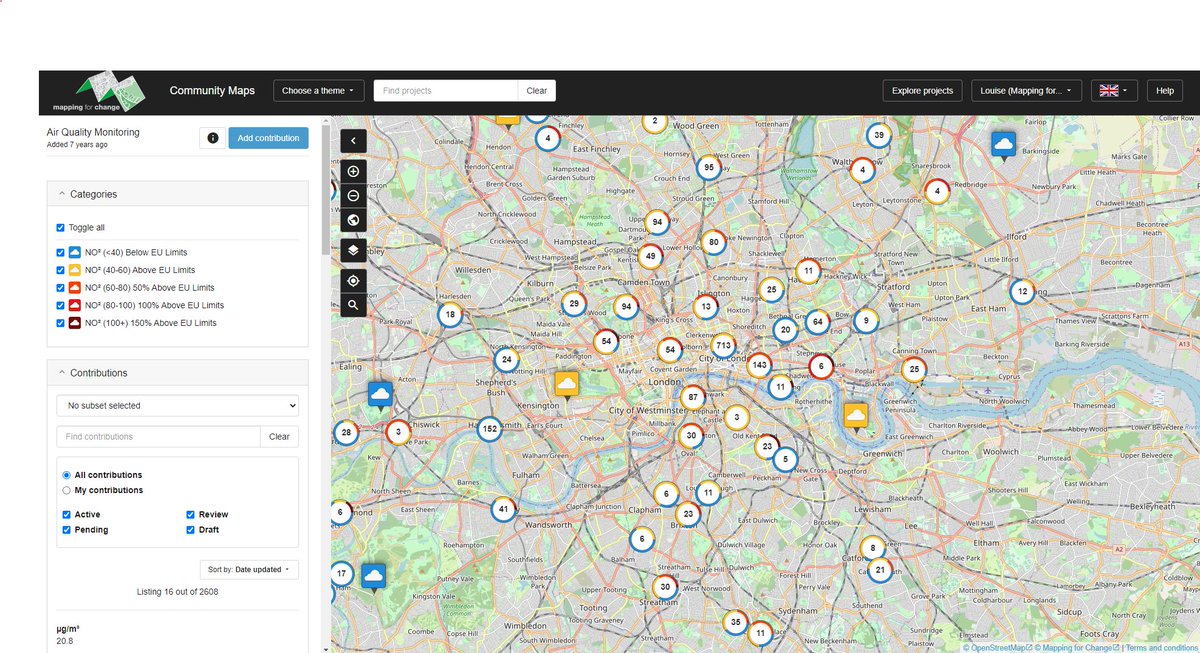Open the 64 cluster near Bethnal Green
The height and width of the screenshot is (653, 1200).
pyautogui.click(x=817, y=322)
